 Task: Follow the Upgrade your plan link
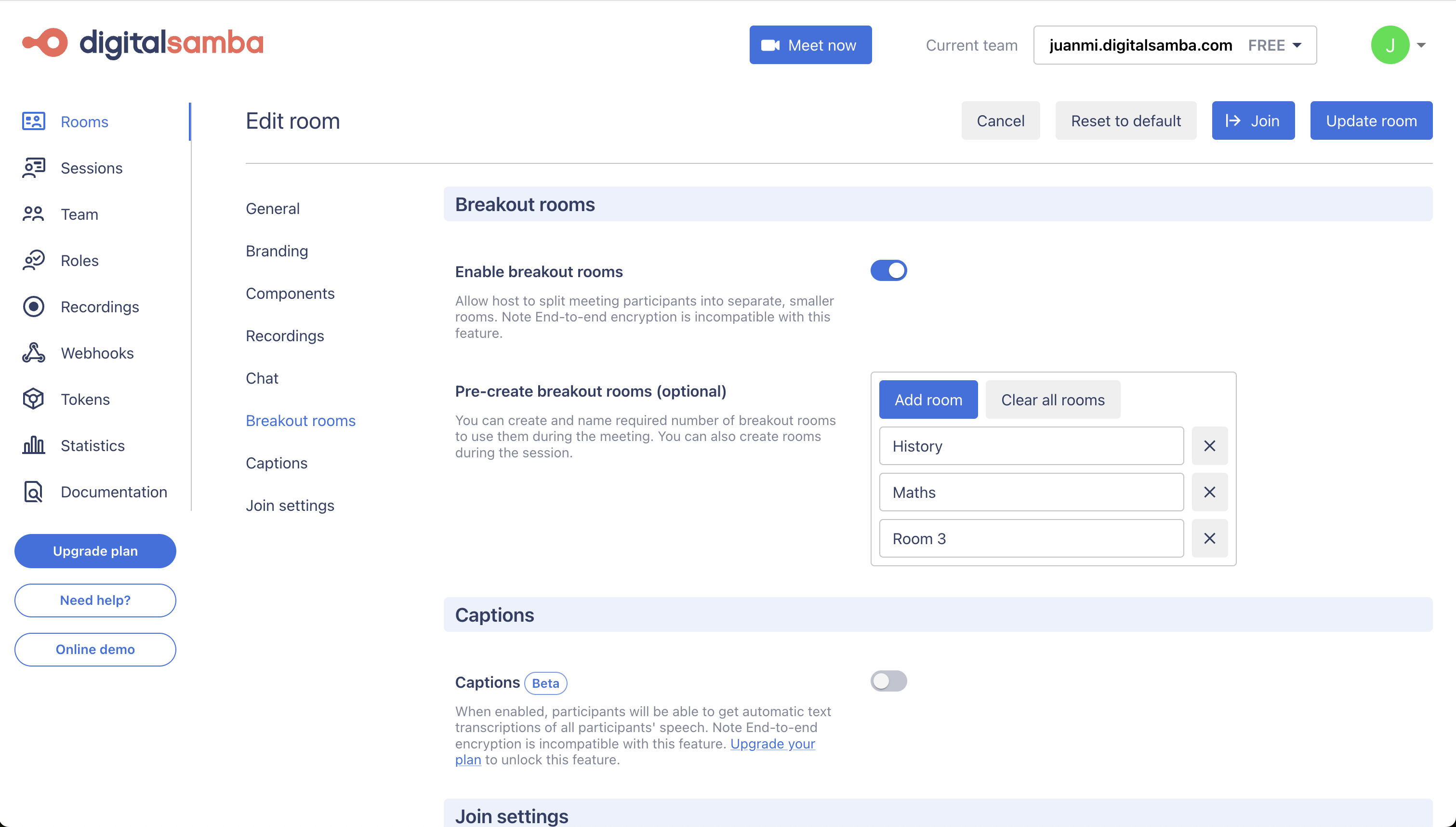pos(772,744)
